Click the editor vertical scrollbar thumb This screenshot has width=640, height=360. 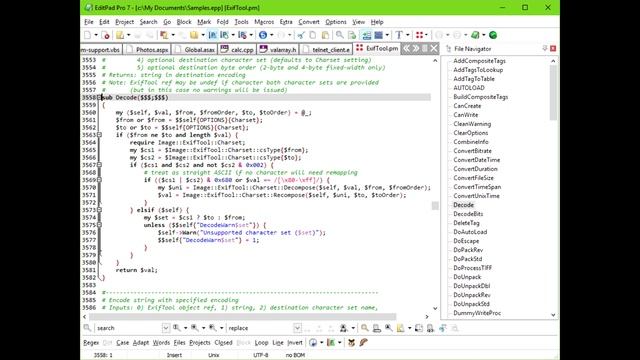435,205
